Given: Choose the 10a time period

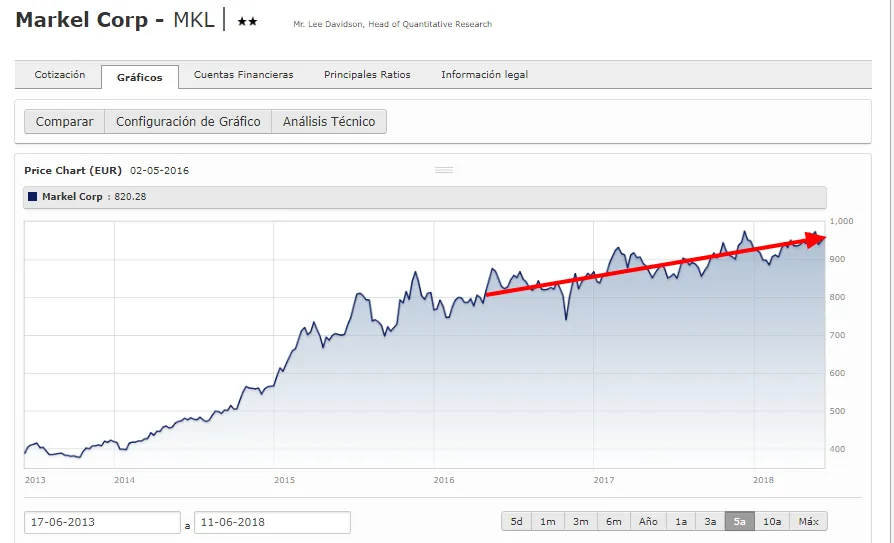Looking at the screenshot, I should click(x=772, y=522).
